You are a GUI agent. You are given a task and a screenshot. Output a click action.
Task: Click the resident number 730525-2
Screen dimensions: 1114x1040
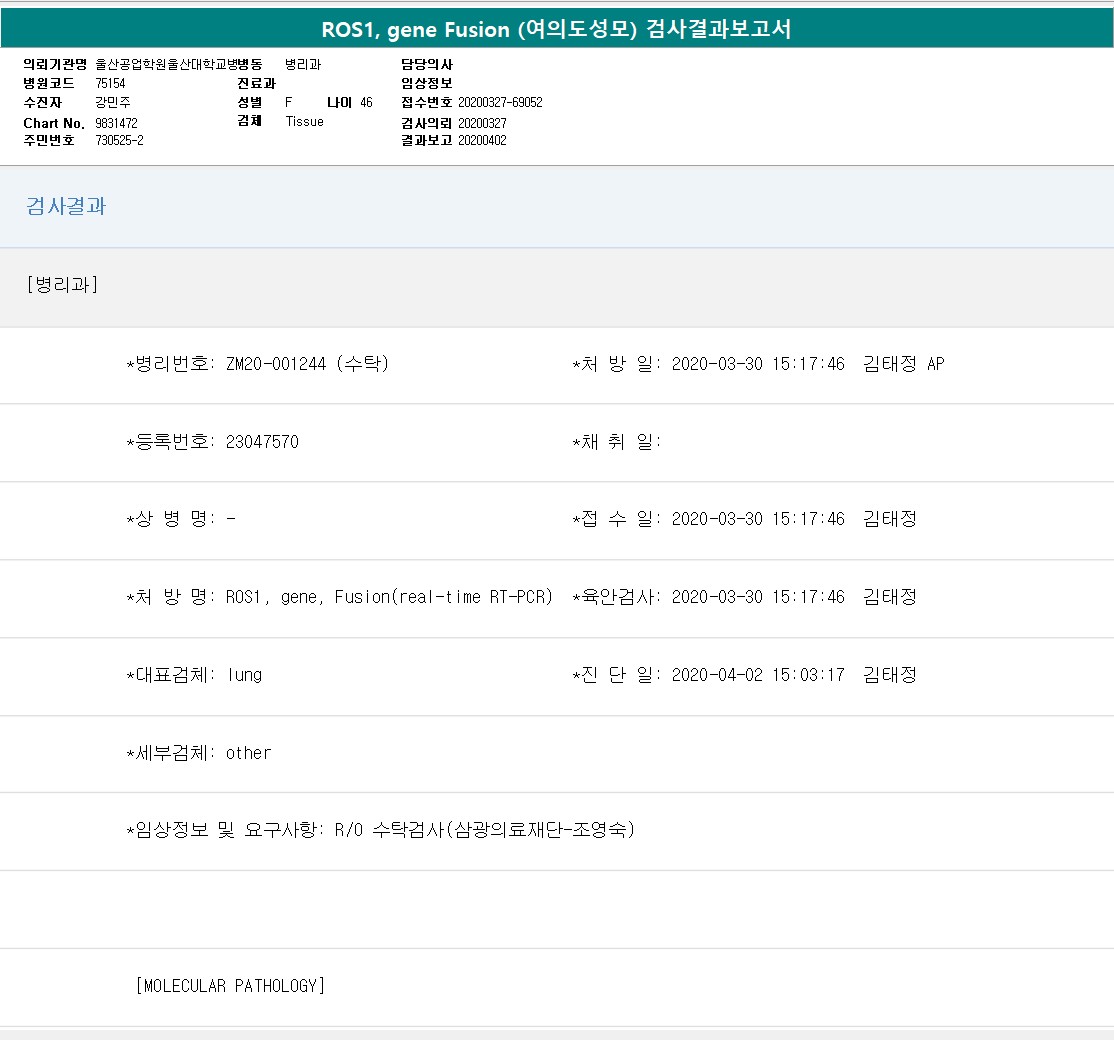tap(119, 141)
